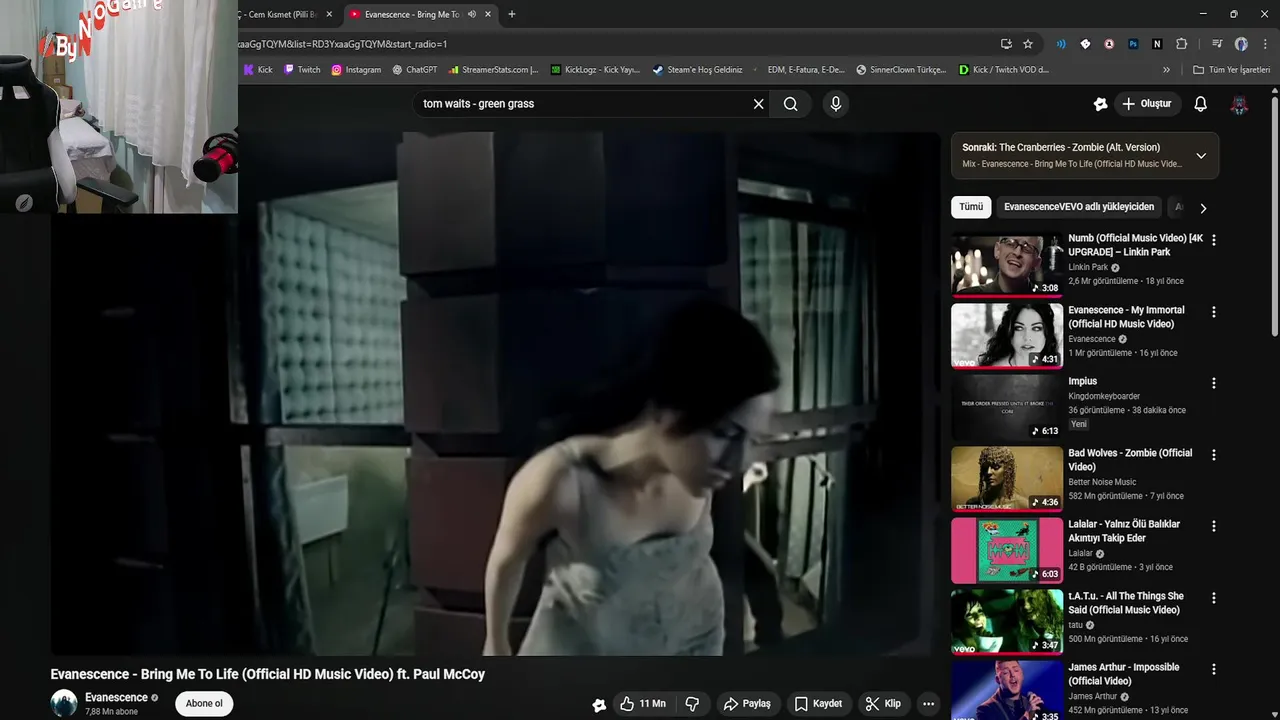Open Chrome profile avatar
The width and height of the screenshot is (1280, 720).
tap(1241, 44)
